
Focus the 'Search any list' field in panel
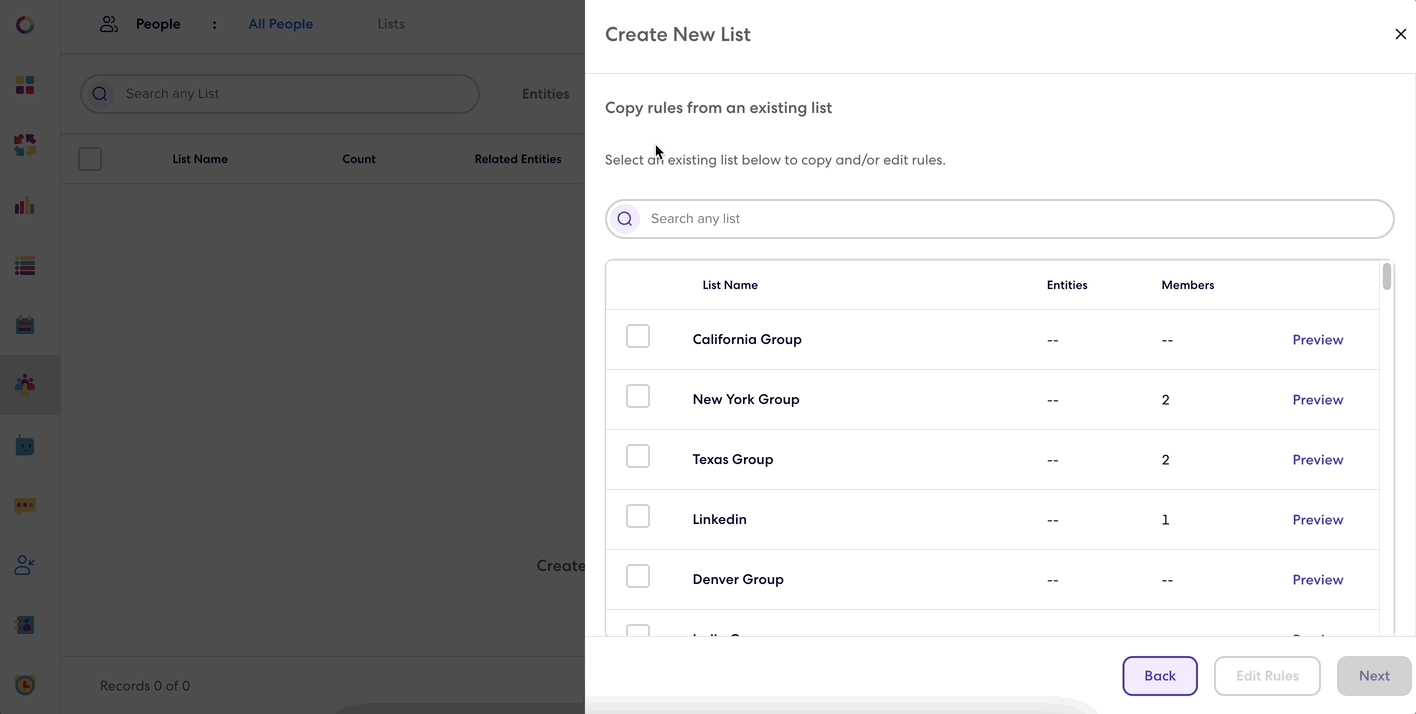[1000, 219]
